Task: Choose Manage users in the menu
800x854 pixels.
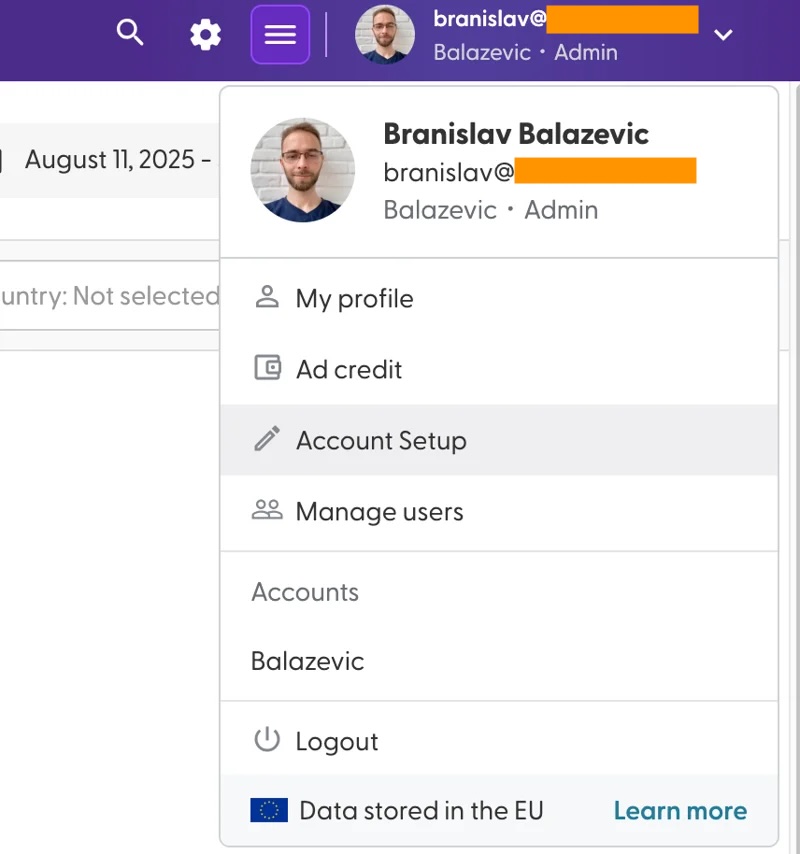Action: (499, 511)
